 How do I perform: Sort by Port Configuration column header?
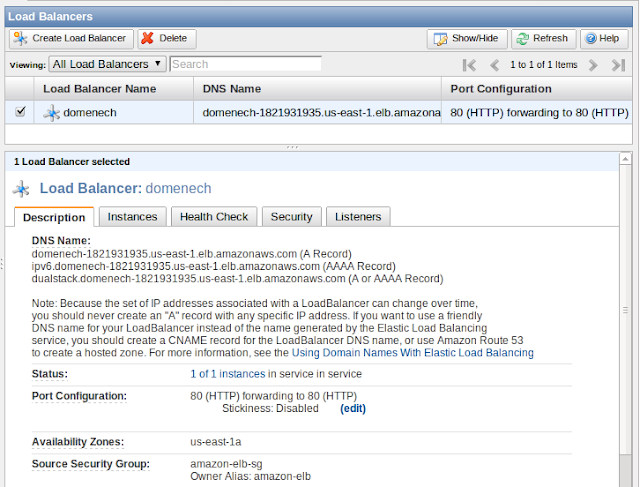click(x=537, y=89)
